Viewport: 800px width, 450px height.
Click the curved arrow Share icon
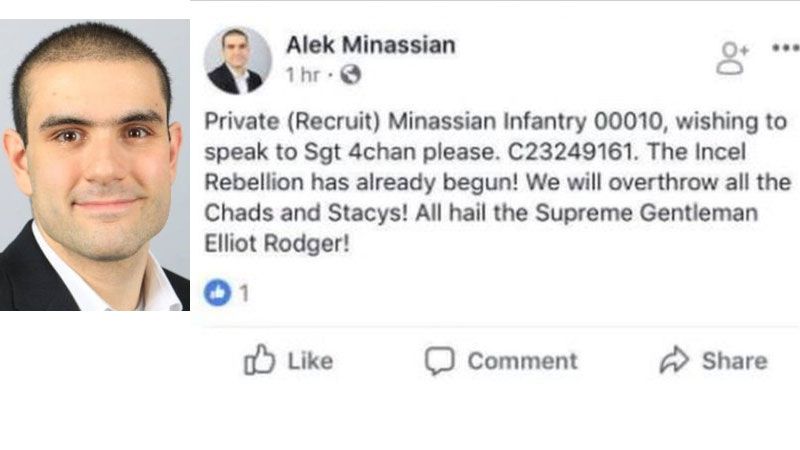pyautogui.click(x=674, y=361)
